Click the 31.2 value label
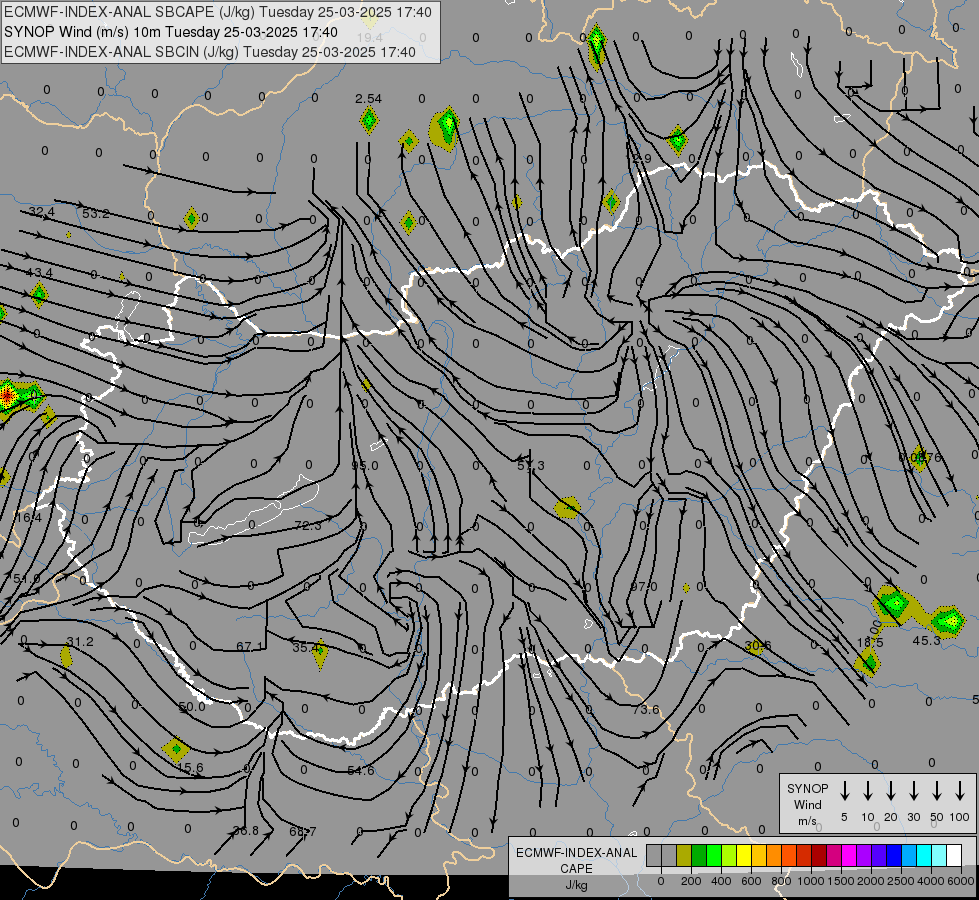This screenshot has width=979, height=900. pyautogui.click(x=80, y=642)
